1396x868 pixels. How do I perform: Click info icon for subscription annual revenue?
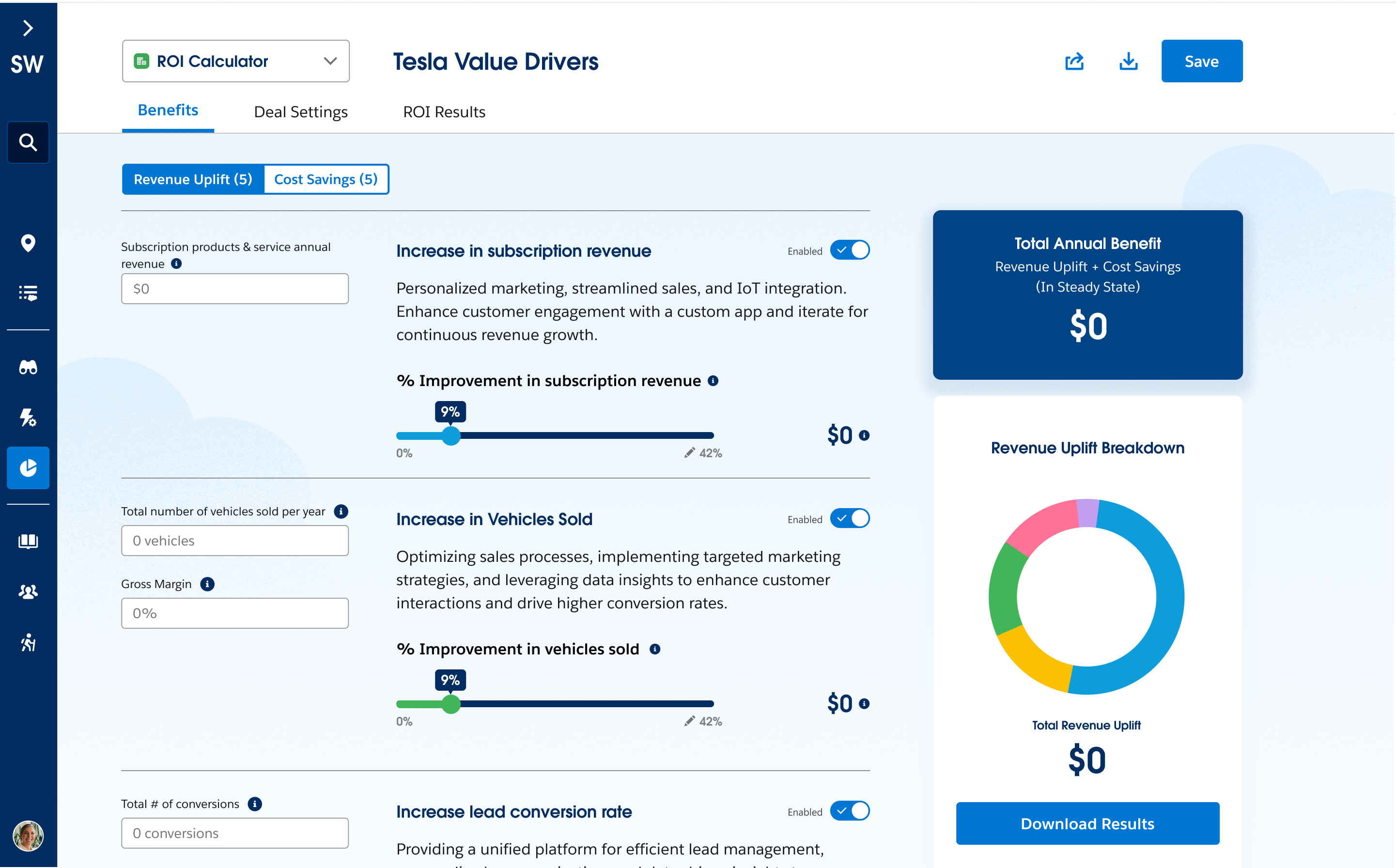pyautogui.click(x=177, y=263)
